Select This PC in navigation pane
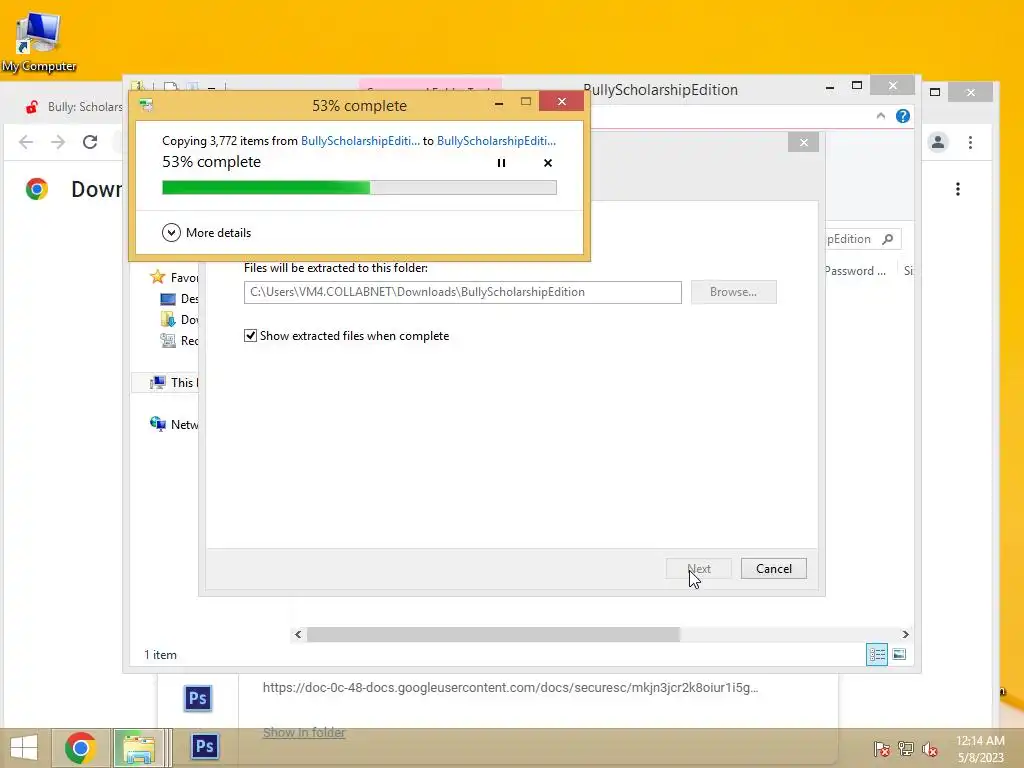 (174, 383)
